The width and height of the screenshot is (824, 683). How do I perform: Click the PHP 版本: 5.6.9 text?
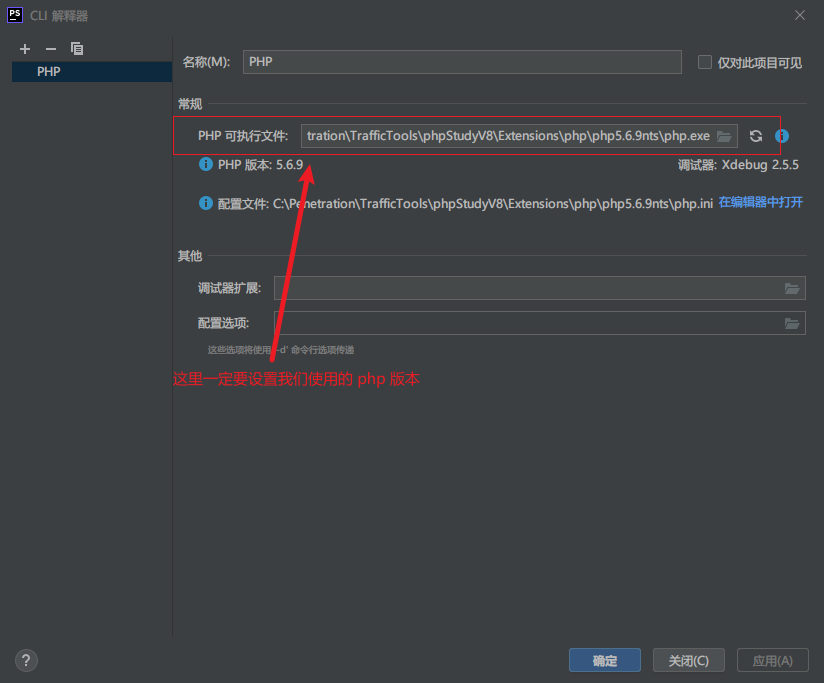click(x=261, y=165)
